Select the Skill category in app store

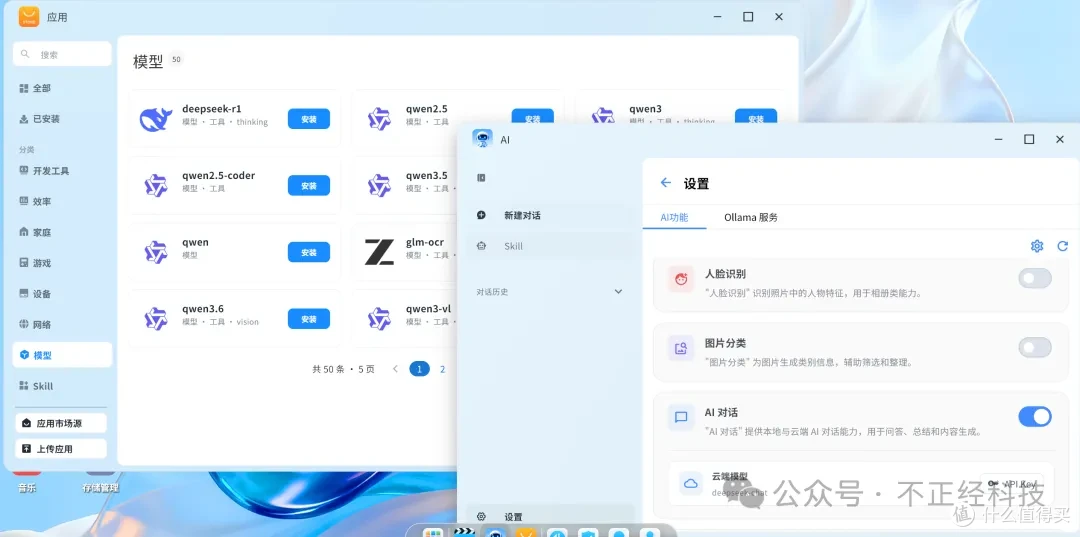pyautogui.click(x=62, y=386)
